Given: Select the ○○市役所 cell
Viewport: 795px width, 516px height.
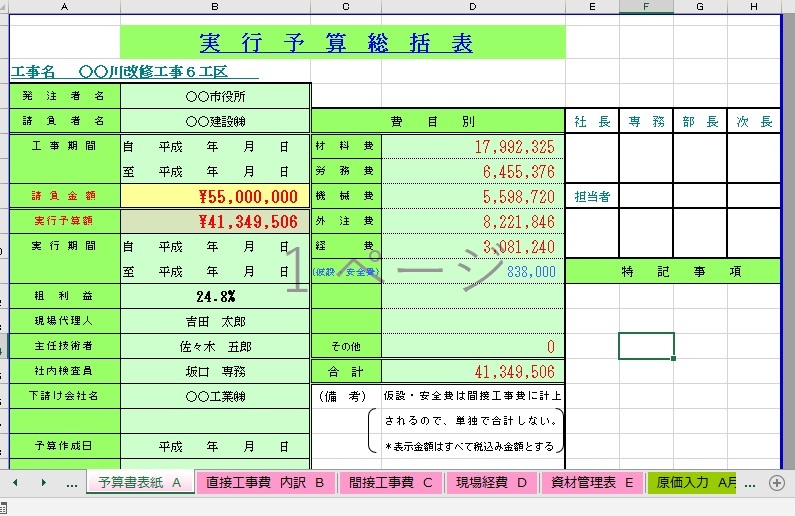Looking at the screenshot, I should [x=215, y=96].
